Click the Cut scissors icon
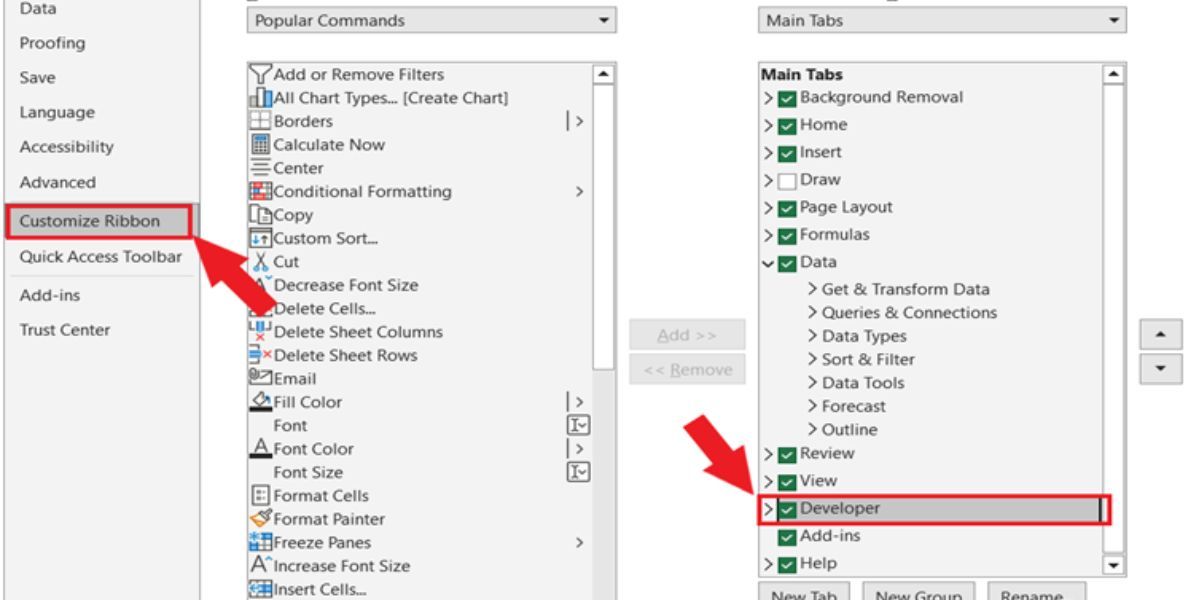This screenshot has height=600, width=1200. click(x=259, y=261)
